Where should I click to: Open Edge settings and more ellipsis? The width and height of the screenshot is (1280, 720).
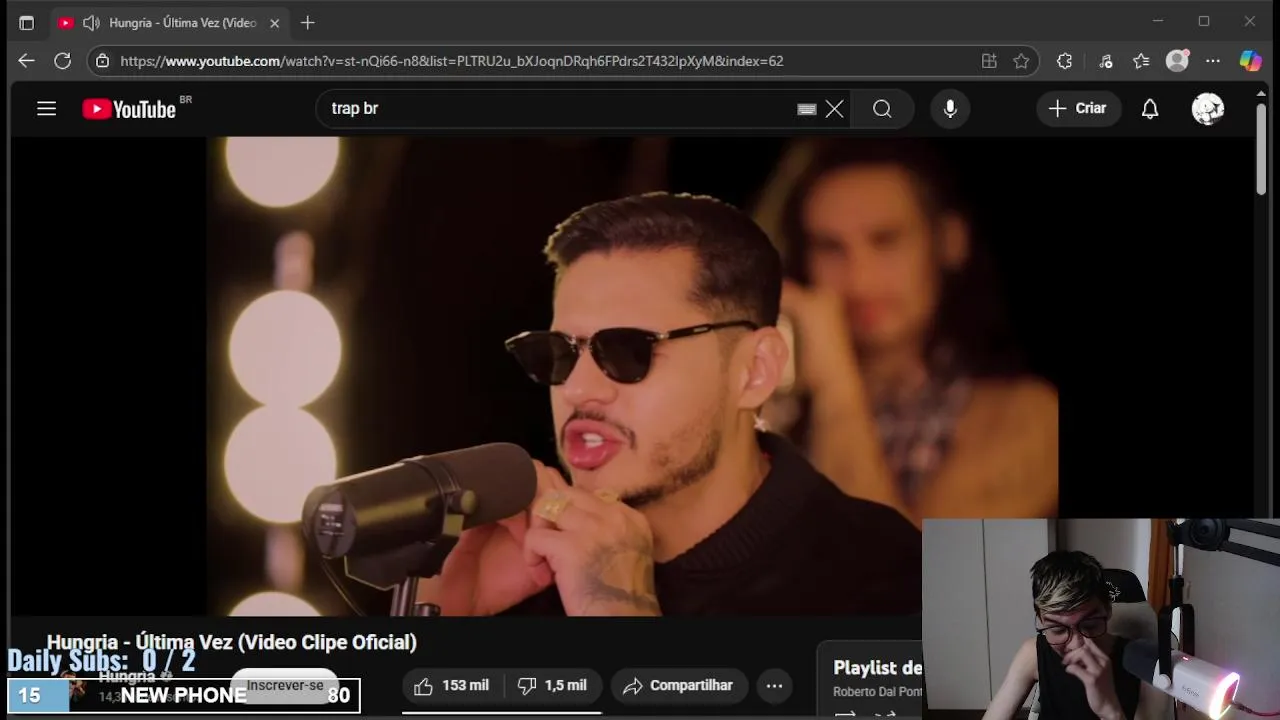(1213, 61)
